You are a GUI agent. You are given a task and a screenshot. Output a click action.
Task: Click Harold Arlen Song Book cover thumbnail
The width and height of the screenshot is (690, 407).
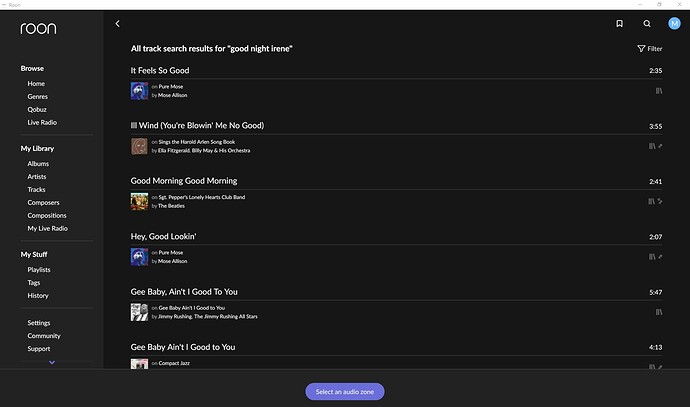click(139, 146)
